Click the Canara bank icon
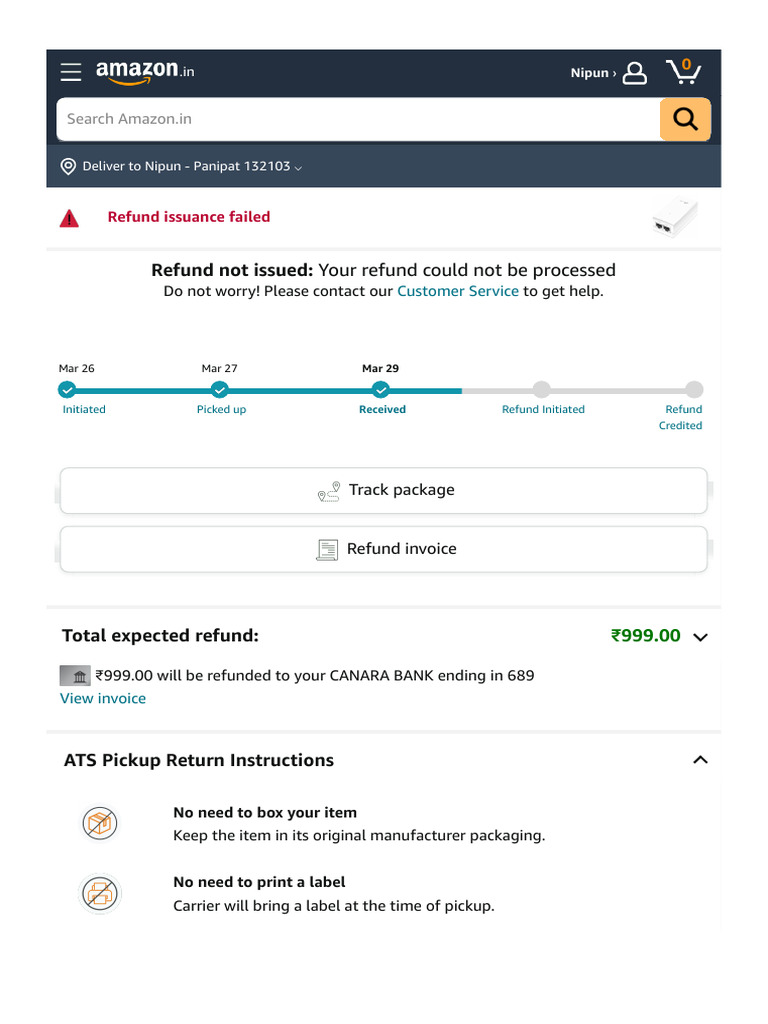This screenshot has width=768, height=1024. pos(75,675)
